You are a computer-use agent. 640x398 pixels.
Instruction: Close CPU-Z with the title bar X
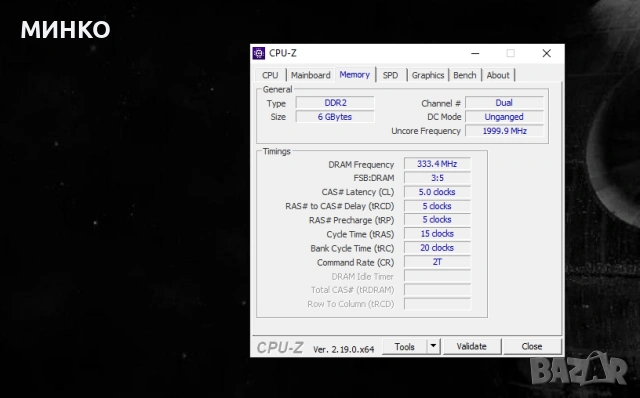[547, 53]
